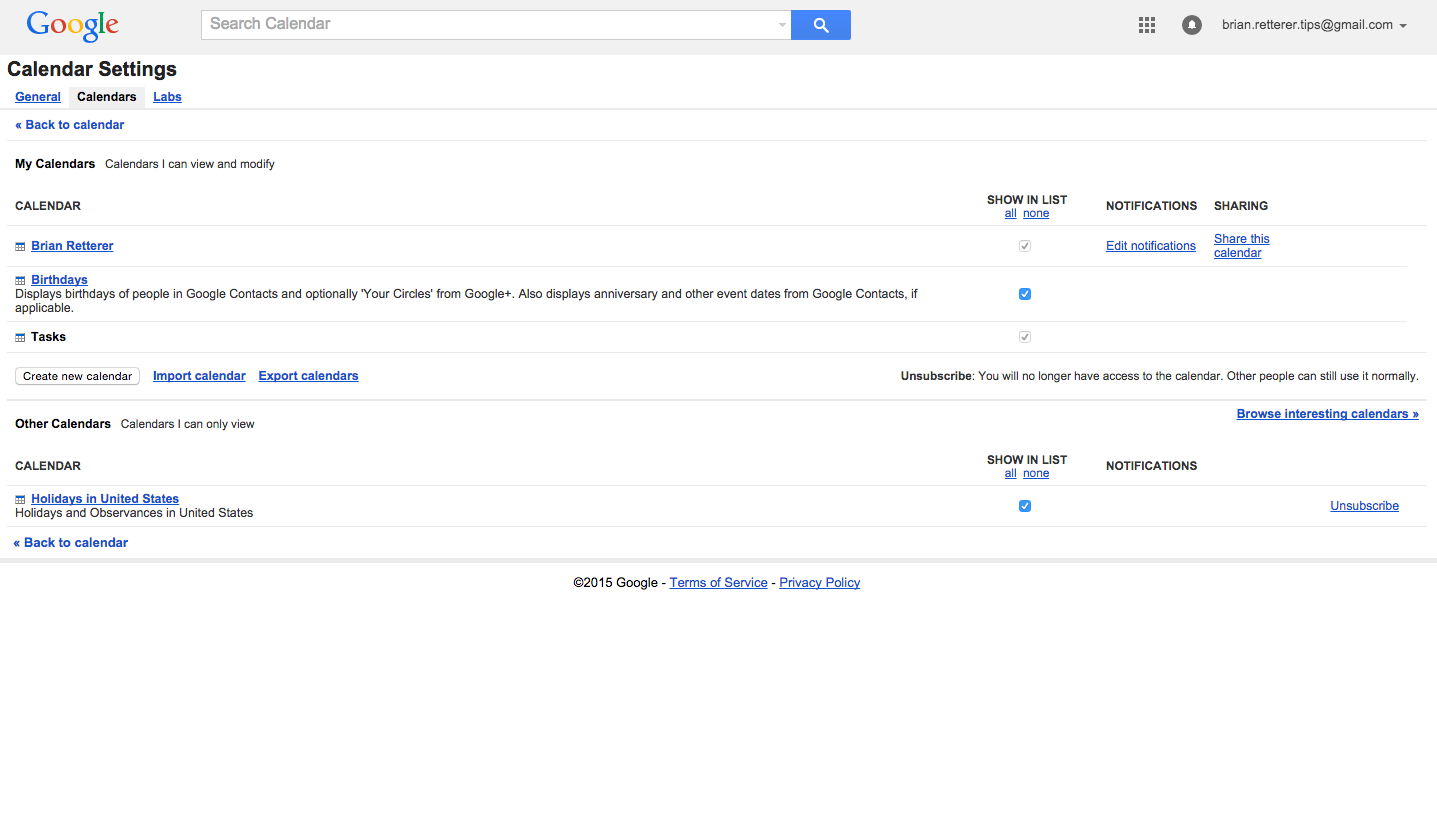
Task: Switch to the General tab
Action: point(38,97)
